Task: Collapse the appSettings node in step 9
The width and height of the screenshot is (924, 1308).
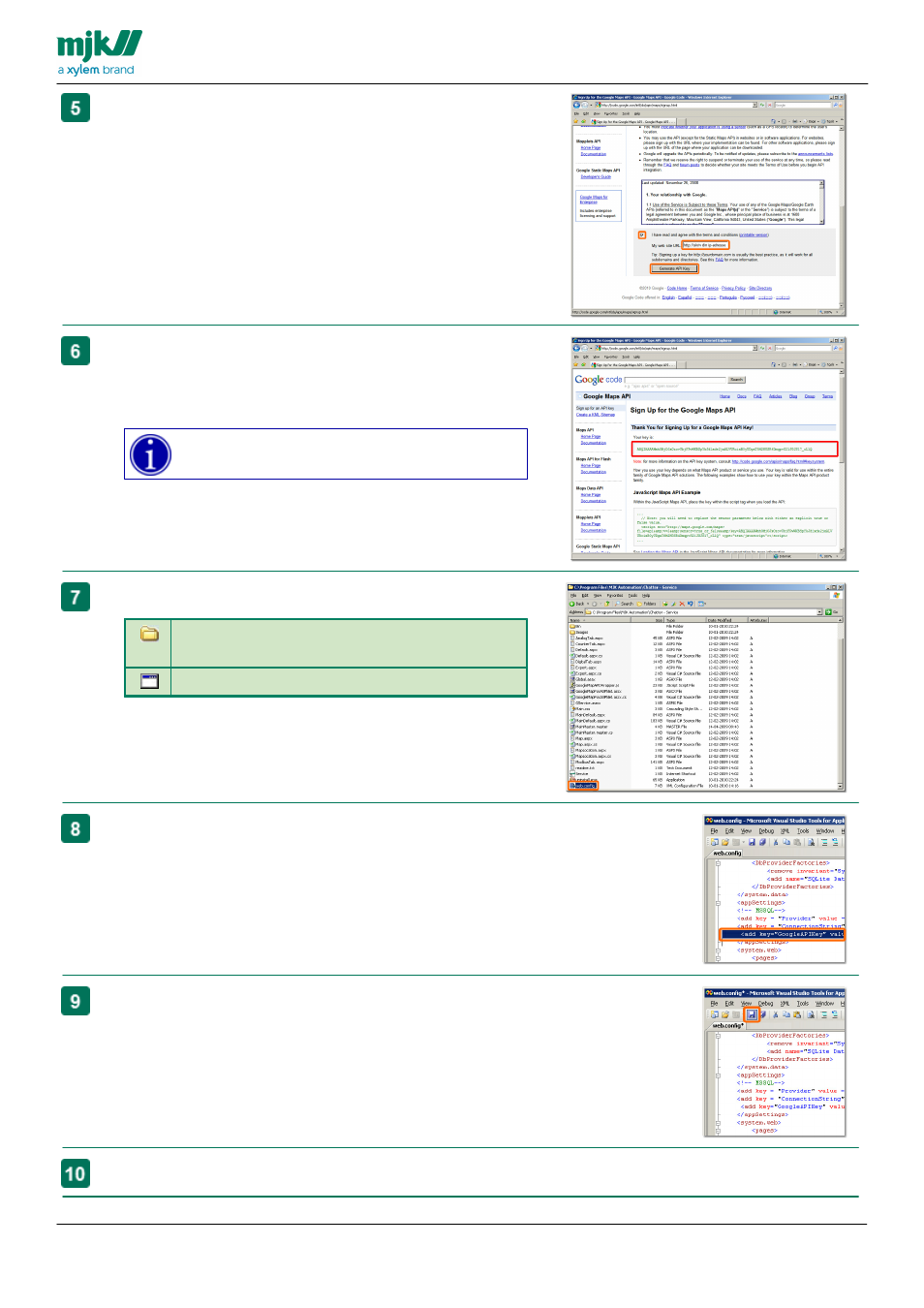Action: point(718,1075)
